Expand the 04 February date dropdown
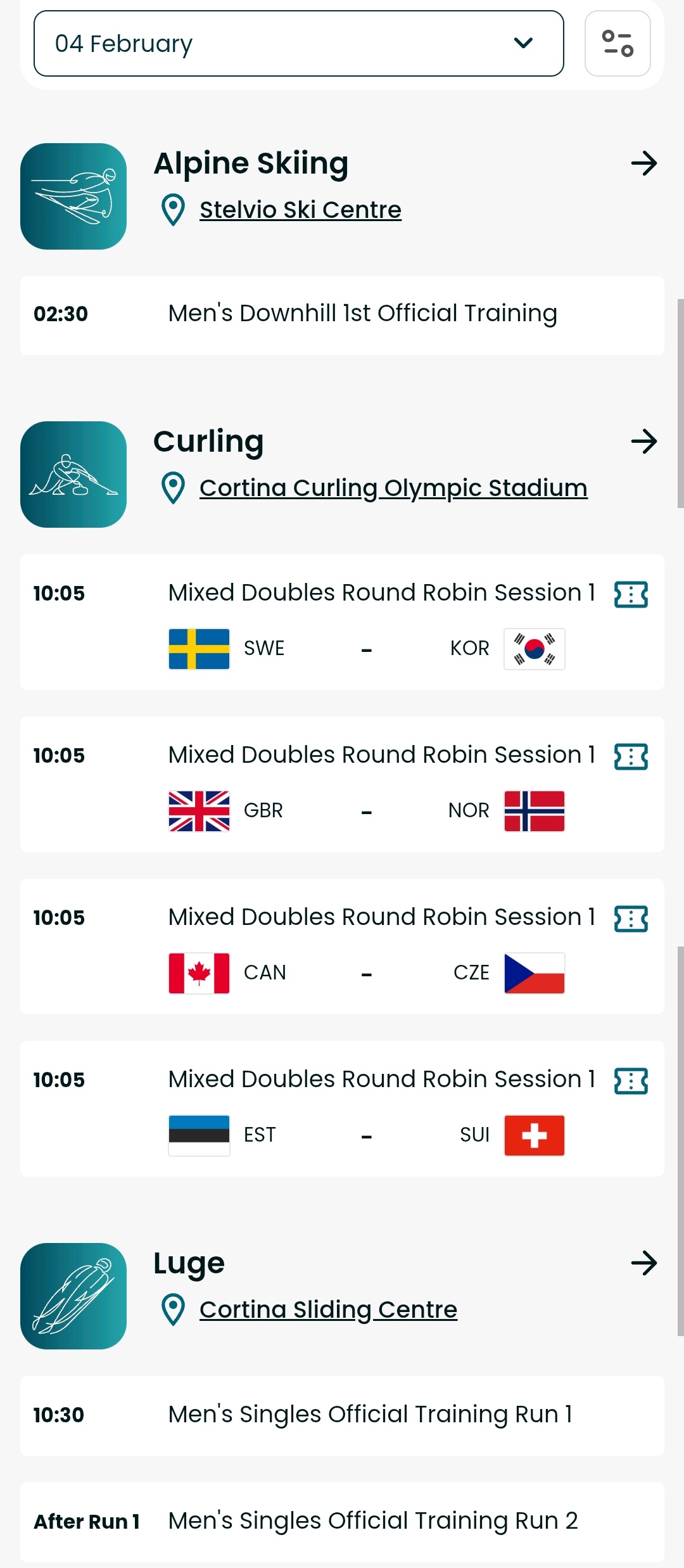 [x=298, y=44]
